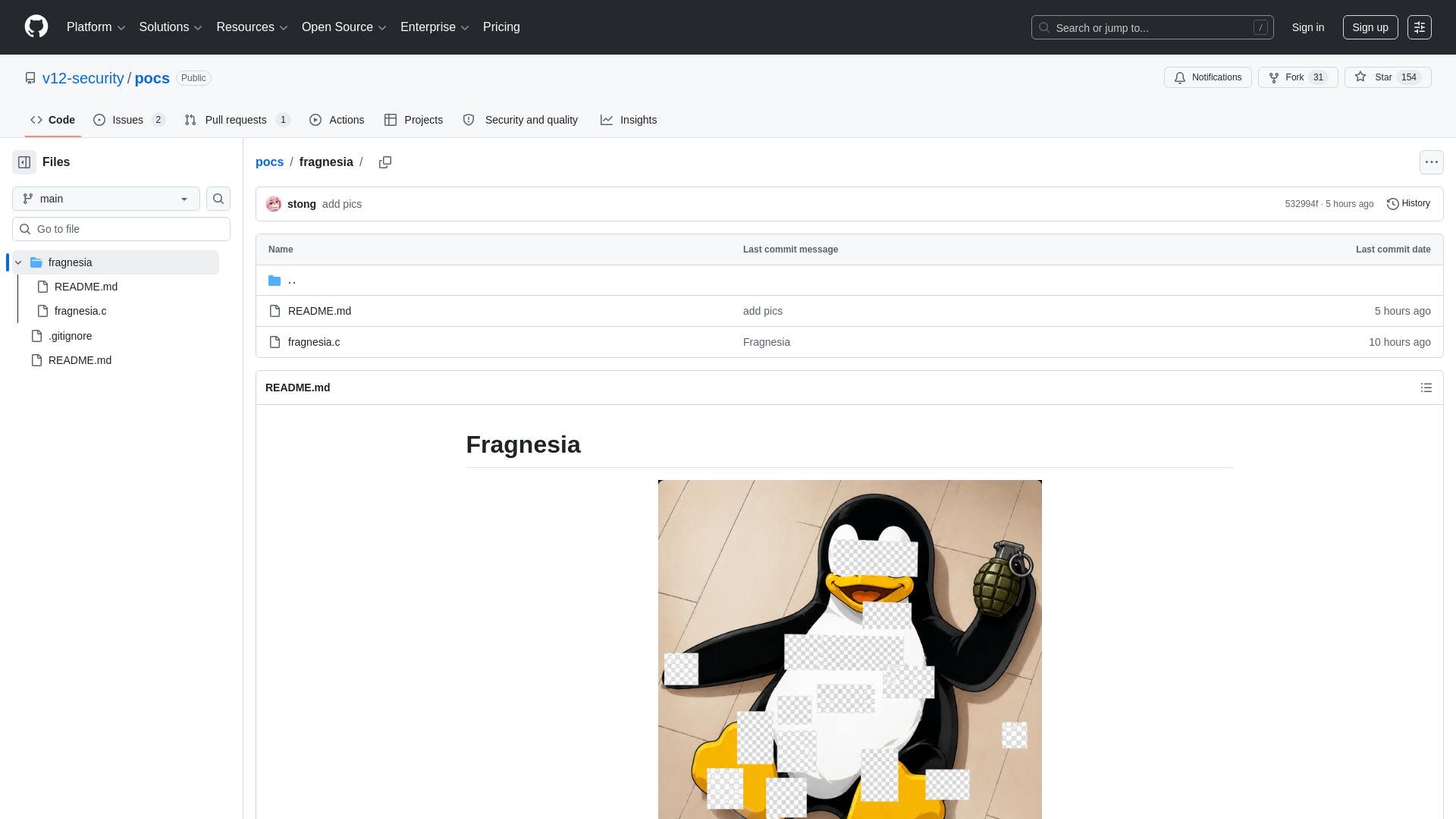Viewport: 1456px width, 819px height.
Task: Click the Sign in link
Action: tap(1308, 27)
